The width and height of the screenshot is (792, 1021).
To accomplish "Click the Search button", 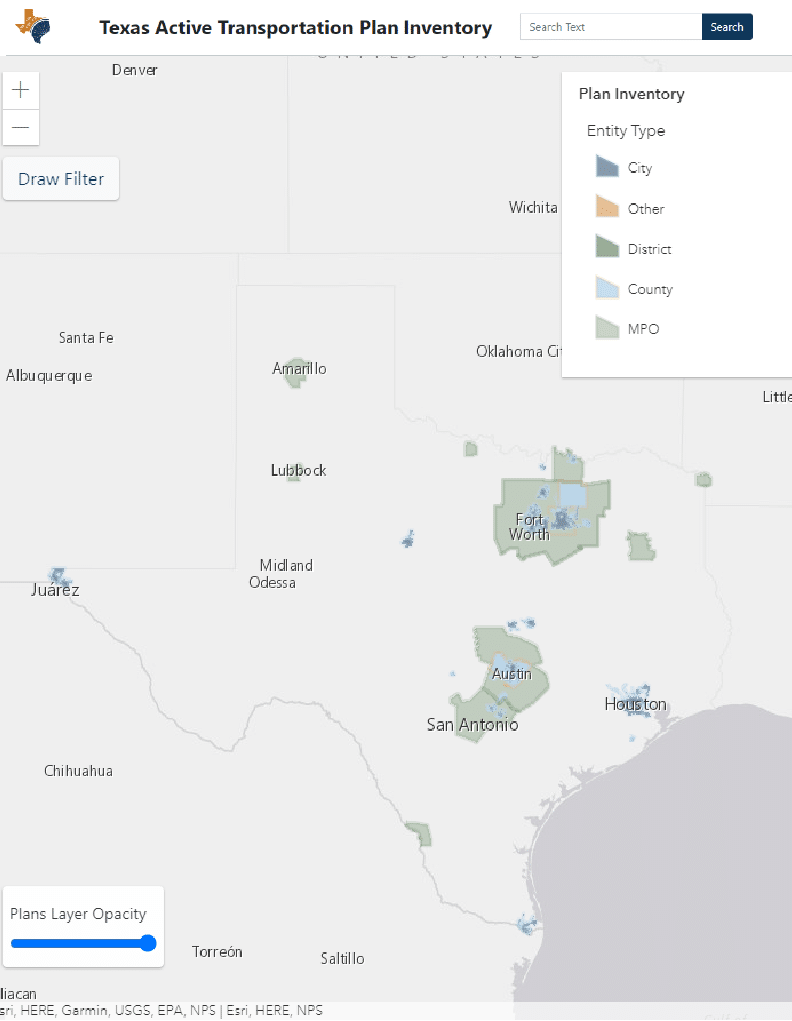I will click(x=727, y=27).
